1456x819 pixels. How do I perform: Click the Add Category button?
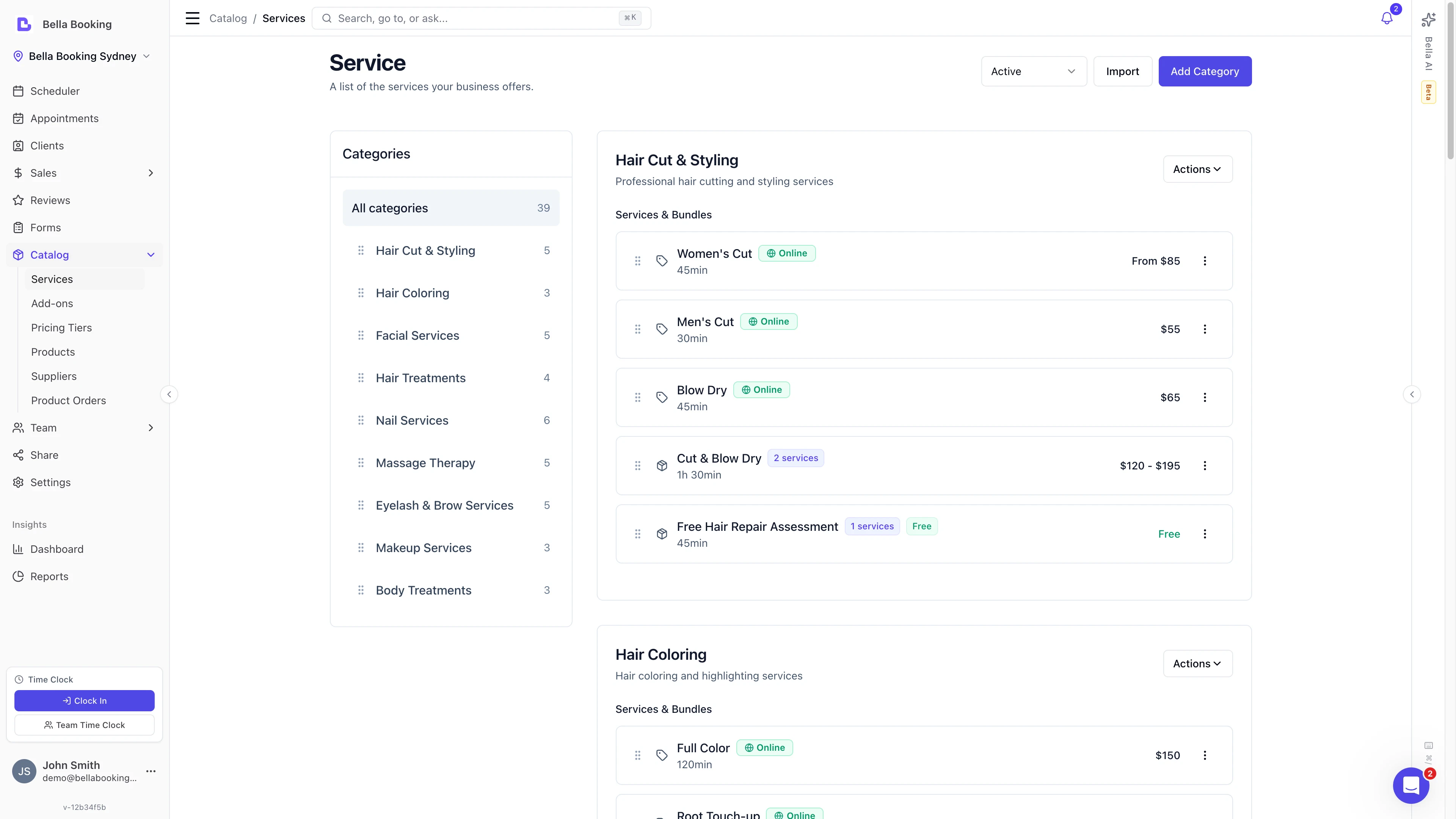tap(1205, 71)
